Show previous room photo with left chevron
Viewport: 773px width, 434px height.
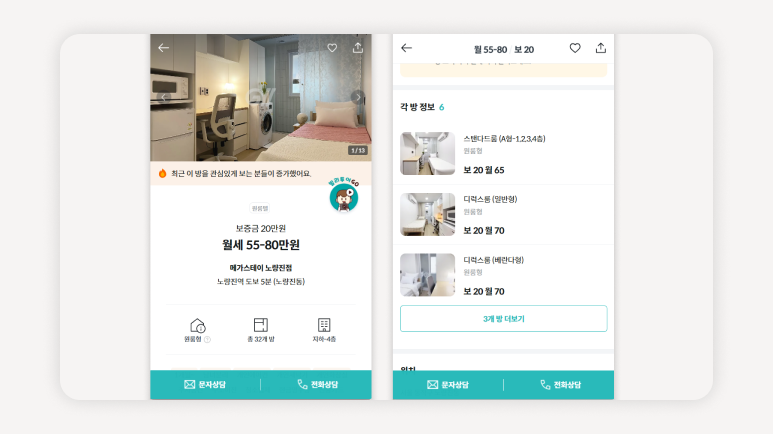tap(164, 97)
